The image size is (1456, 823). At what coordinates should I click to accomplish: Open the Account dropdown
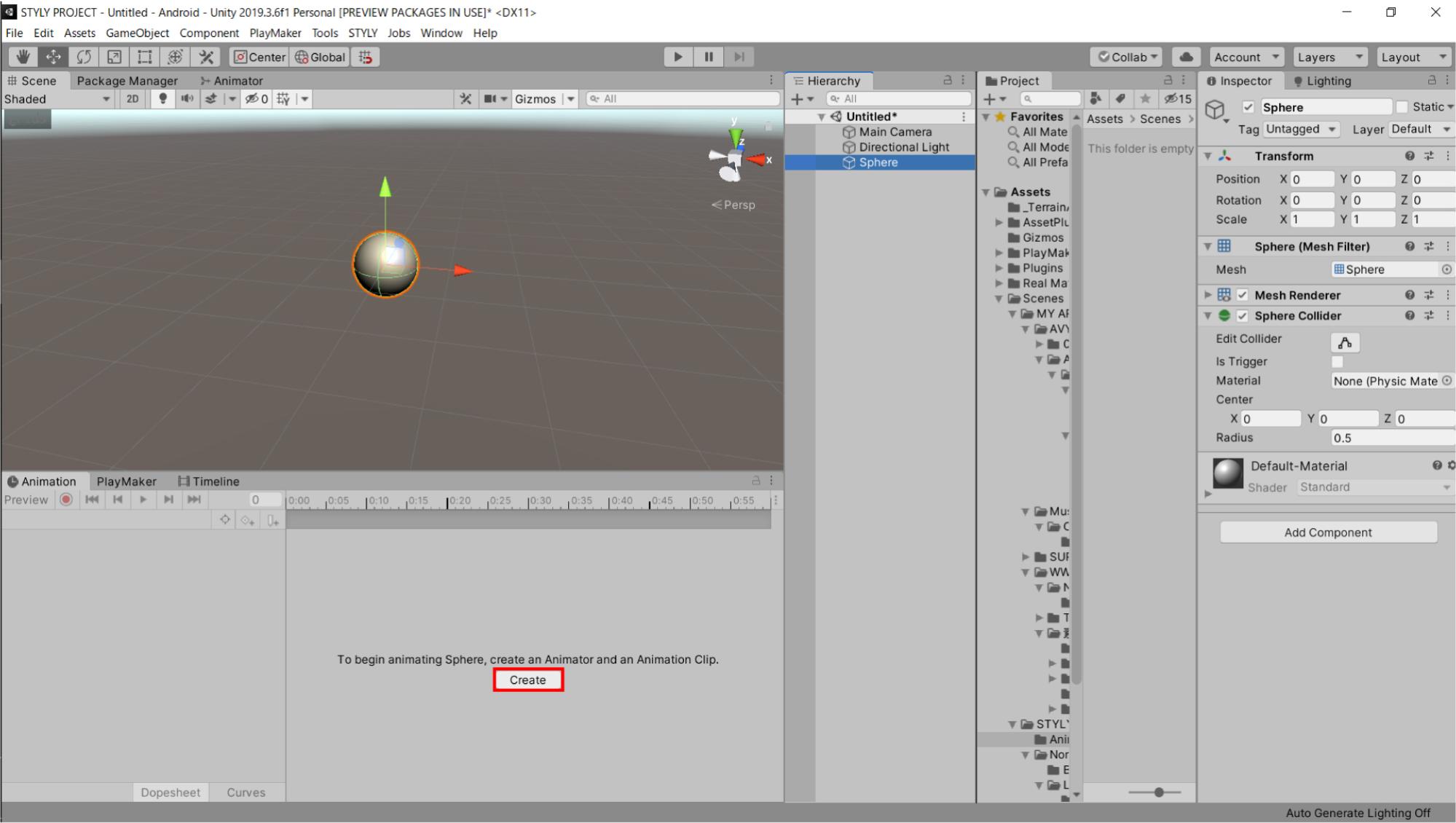(x=1246, y=57)
